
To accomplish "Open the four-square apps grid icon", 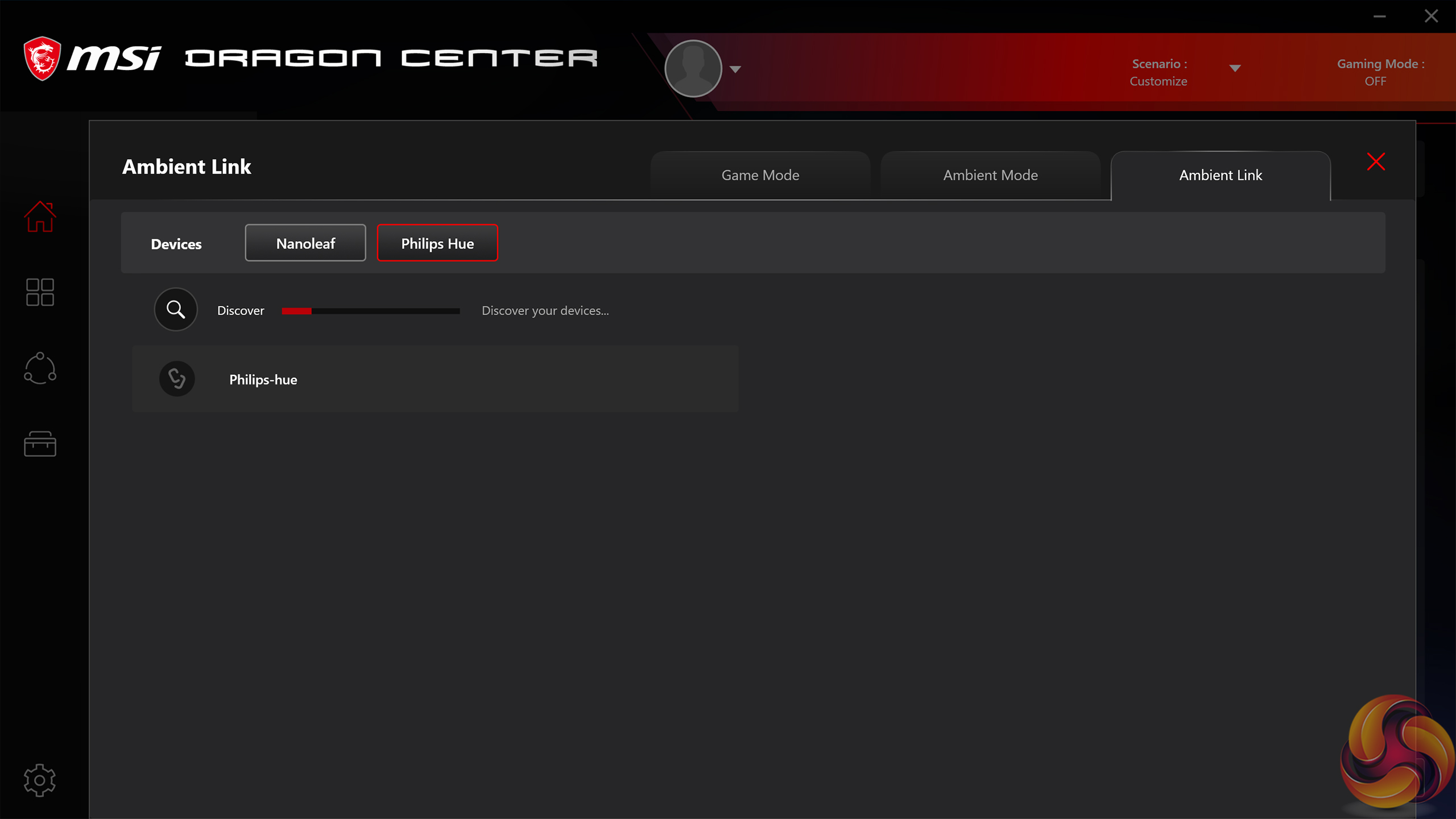I will 40,292.
